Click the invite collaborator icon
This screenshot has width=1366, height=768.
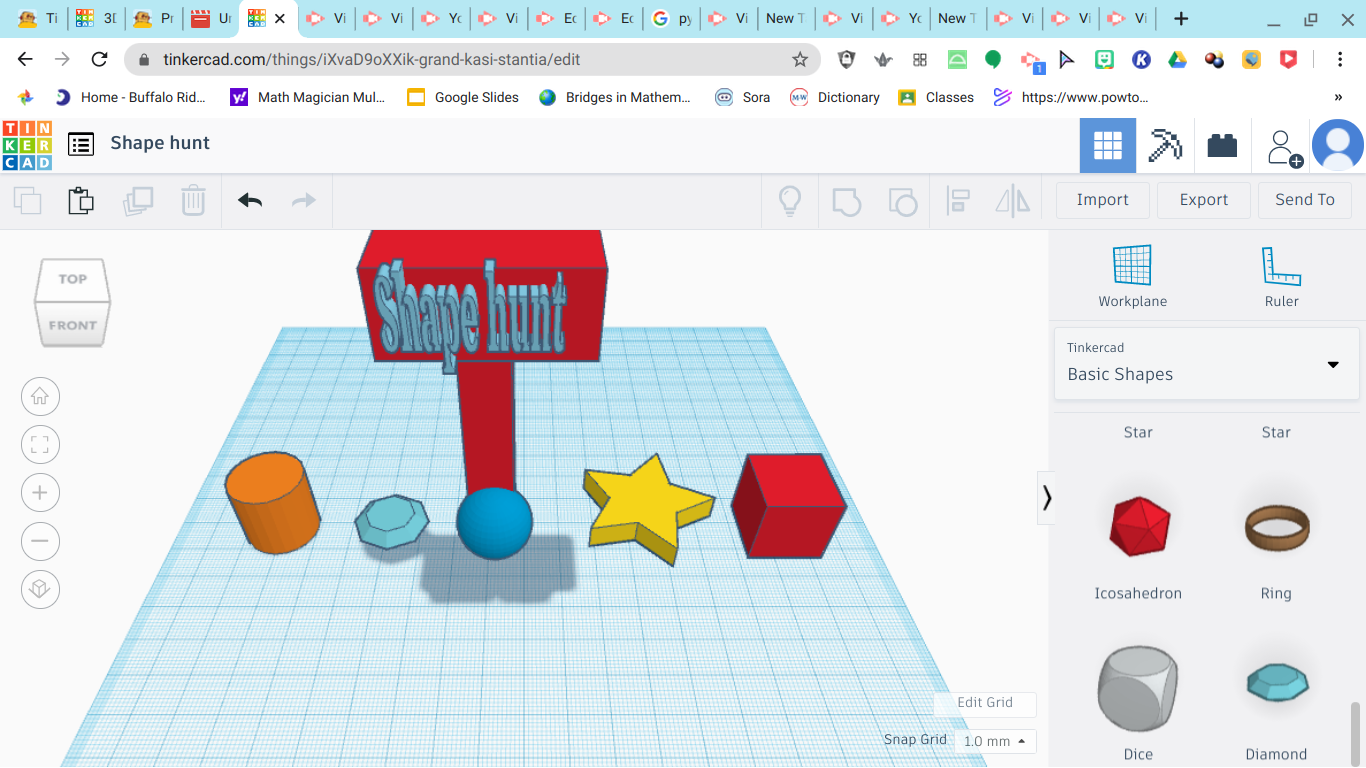coord(1284,147)
